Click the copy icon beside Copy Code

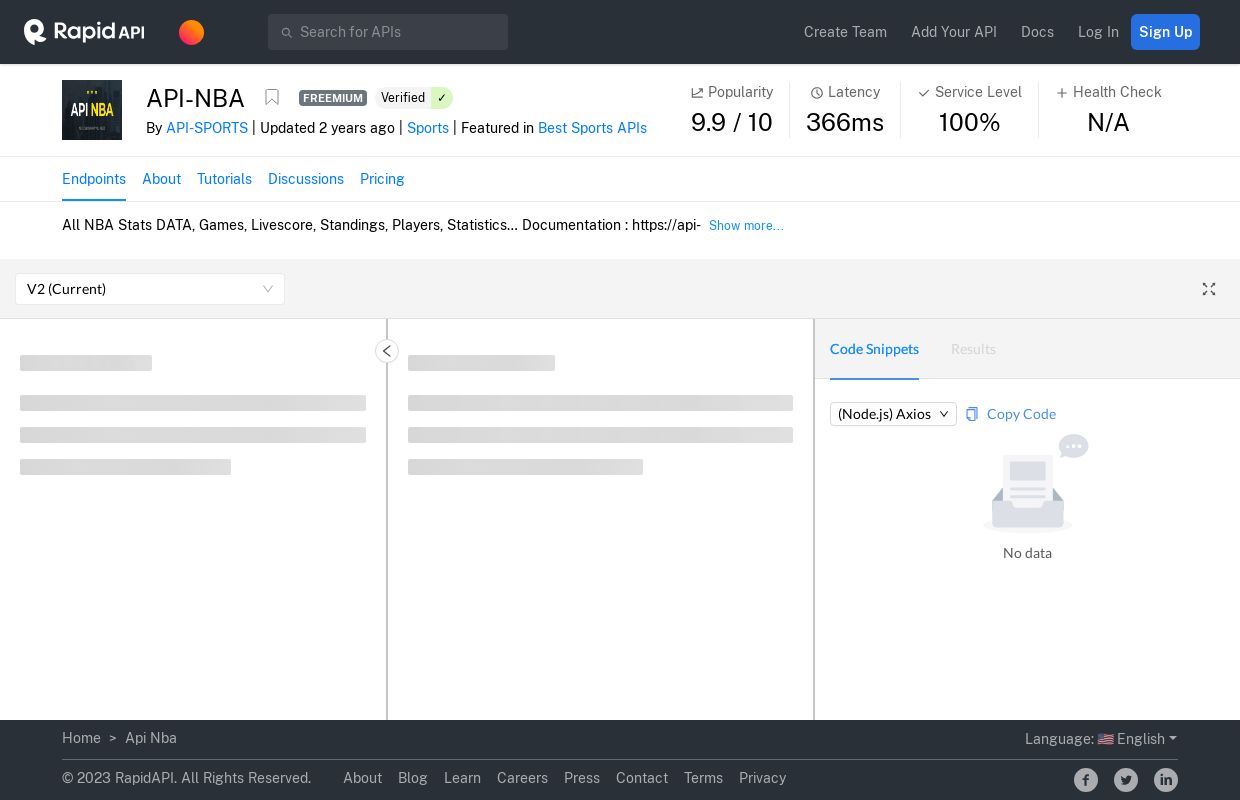[972, 414]
